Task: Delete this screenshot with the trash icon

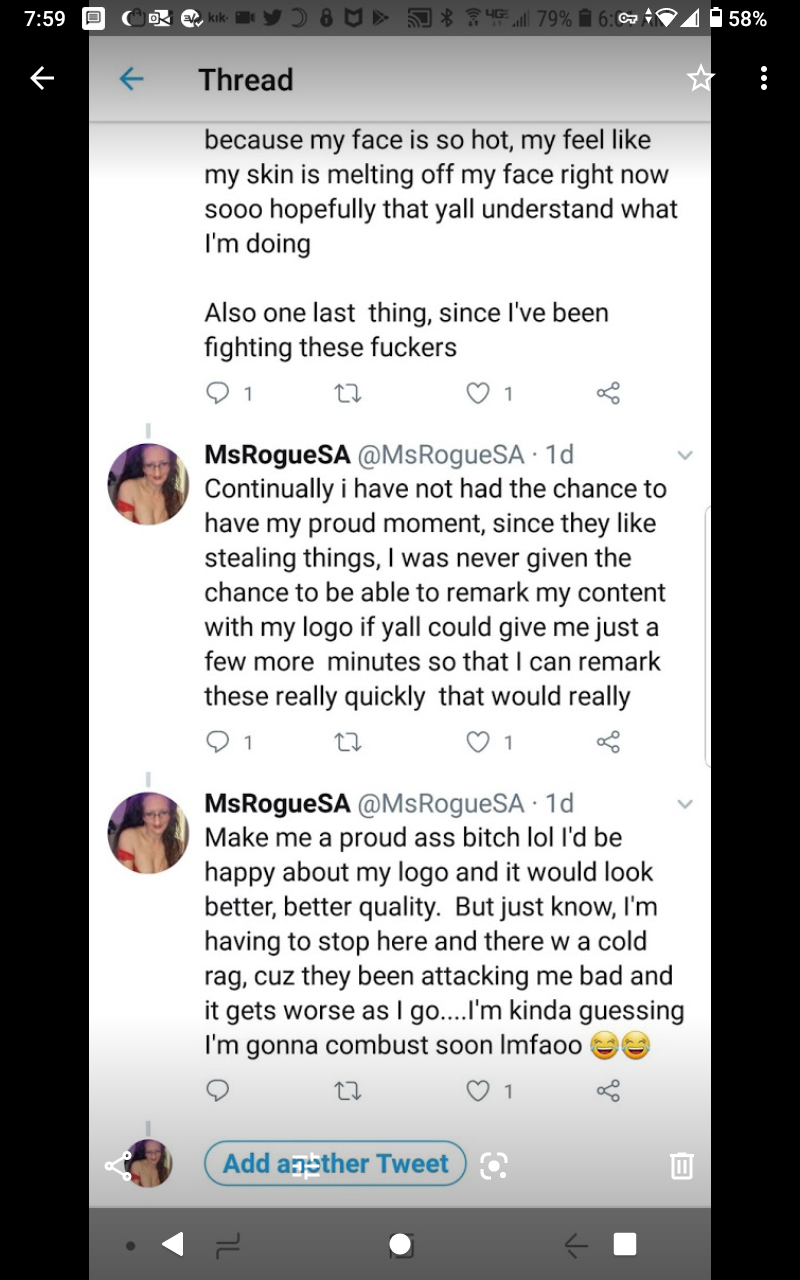Action: (681, 1164)
